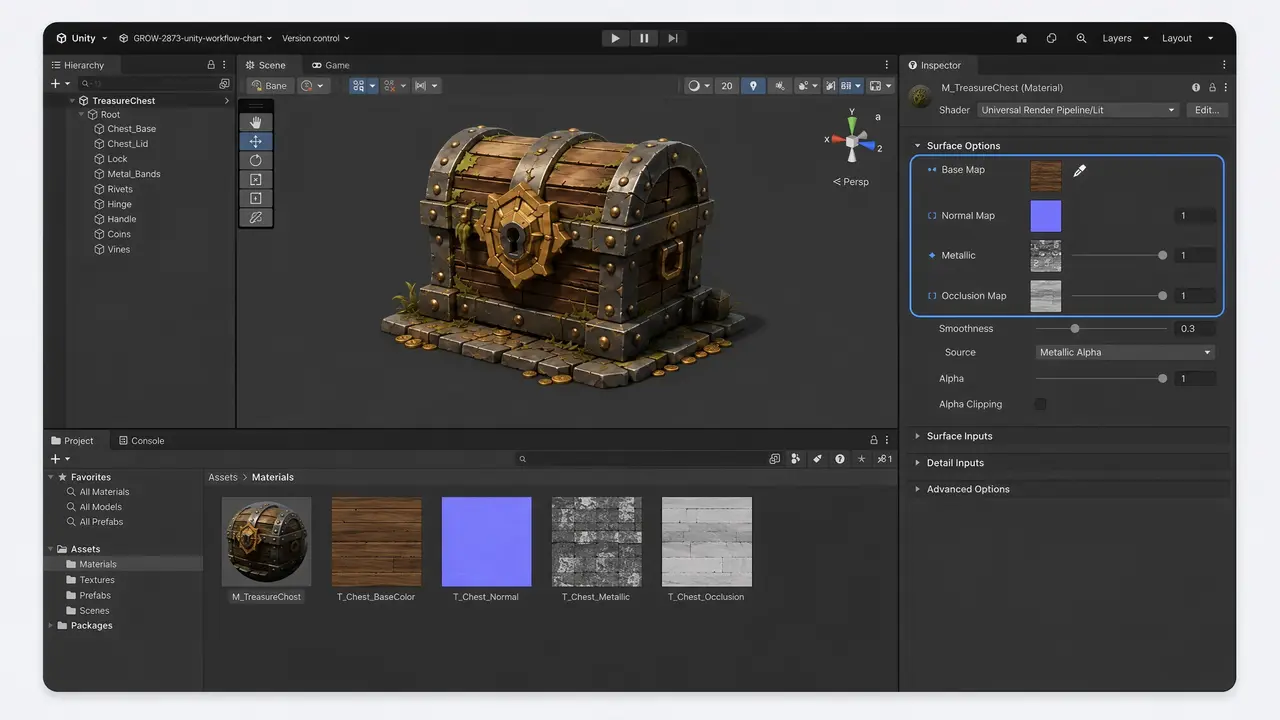
Task: Switch to the Console tab
Action: [x=141, y=440]
